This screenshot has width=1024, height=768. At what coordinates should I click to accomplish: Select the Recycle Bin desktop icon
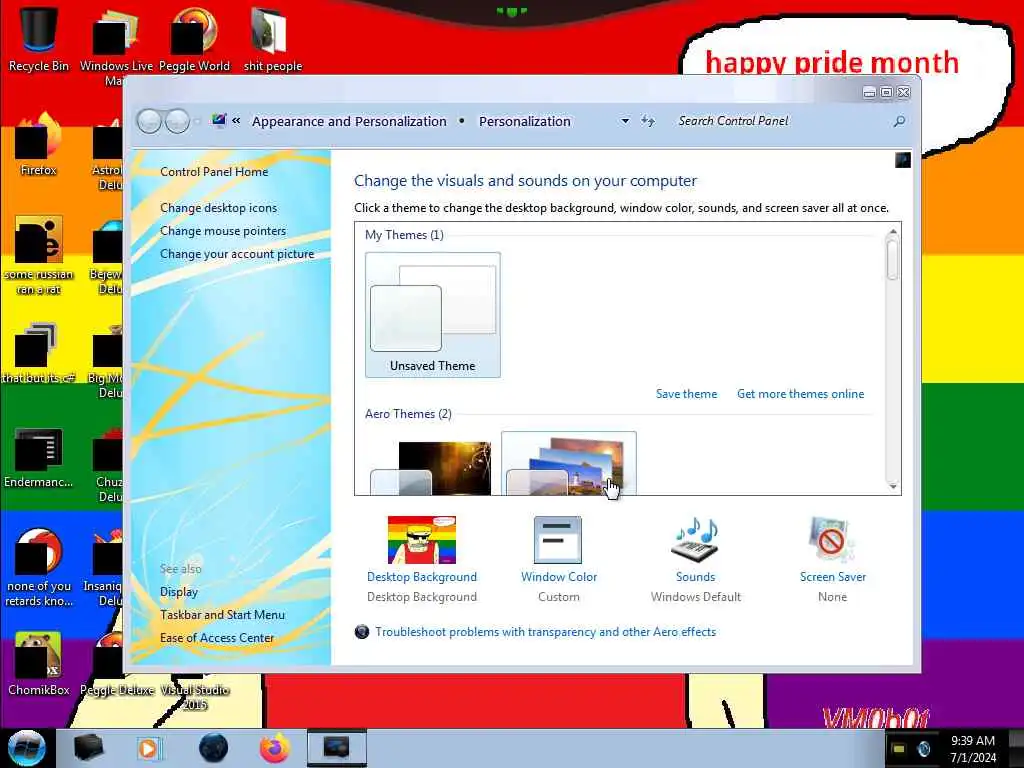click(x=39, y=39)
